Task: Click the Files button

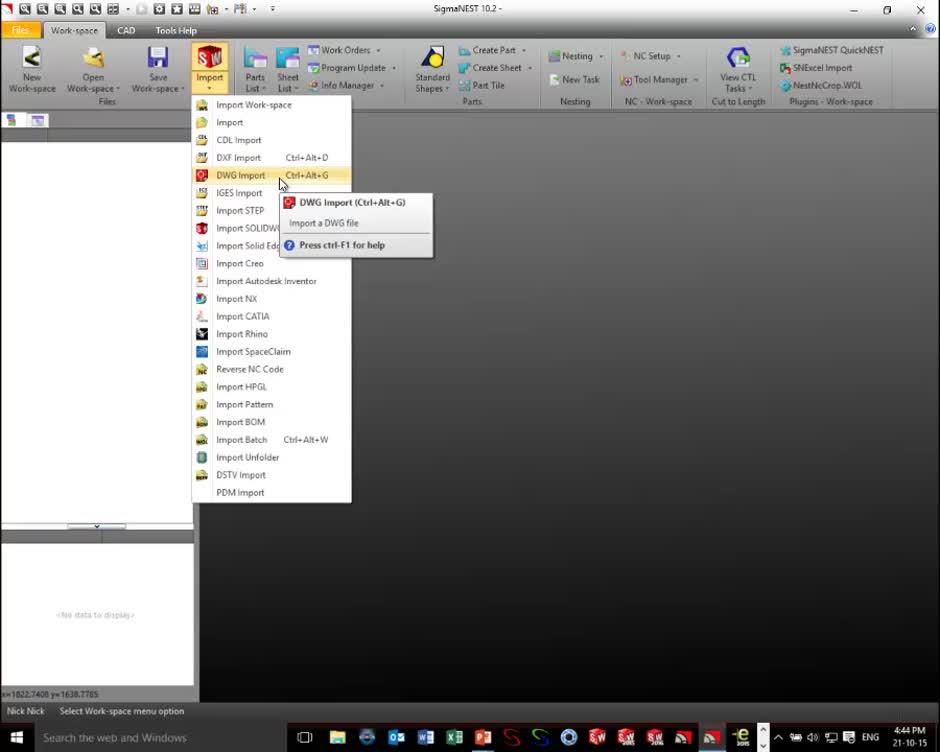Action: tap(20, 31)
